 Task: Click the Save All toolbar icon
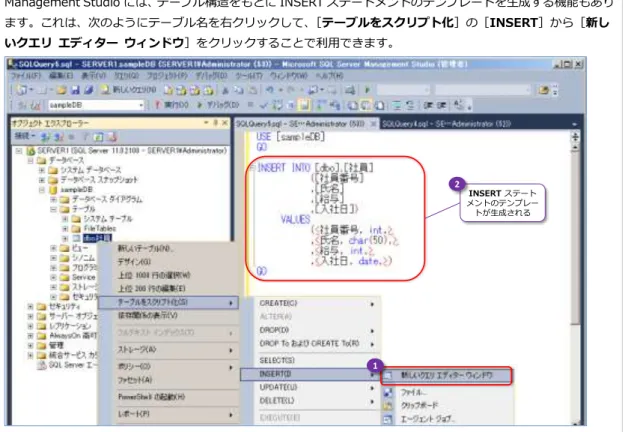pos(88,90)
